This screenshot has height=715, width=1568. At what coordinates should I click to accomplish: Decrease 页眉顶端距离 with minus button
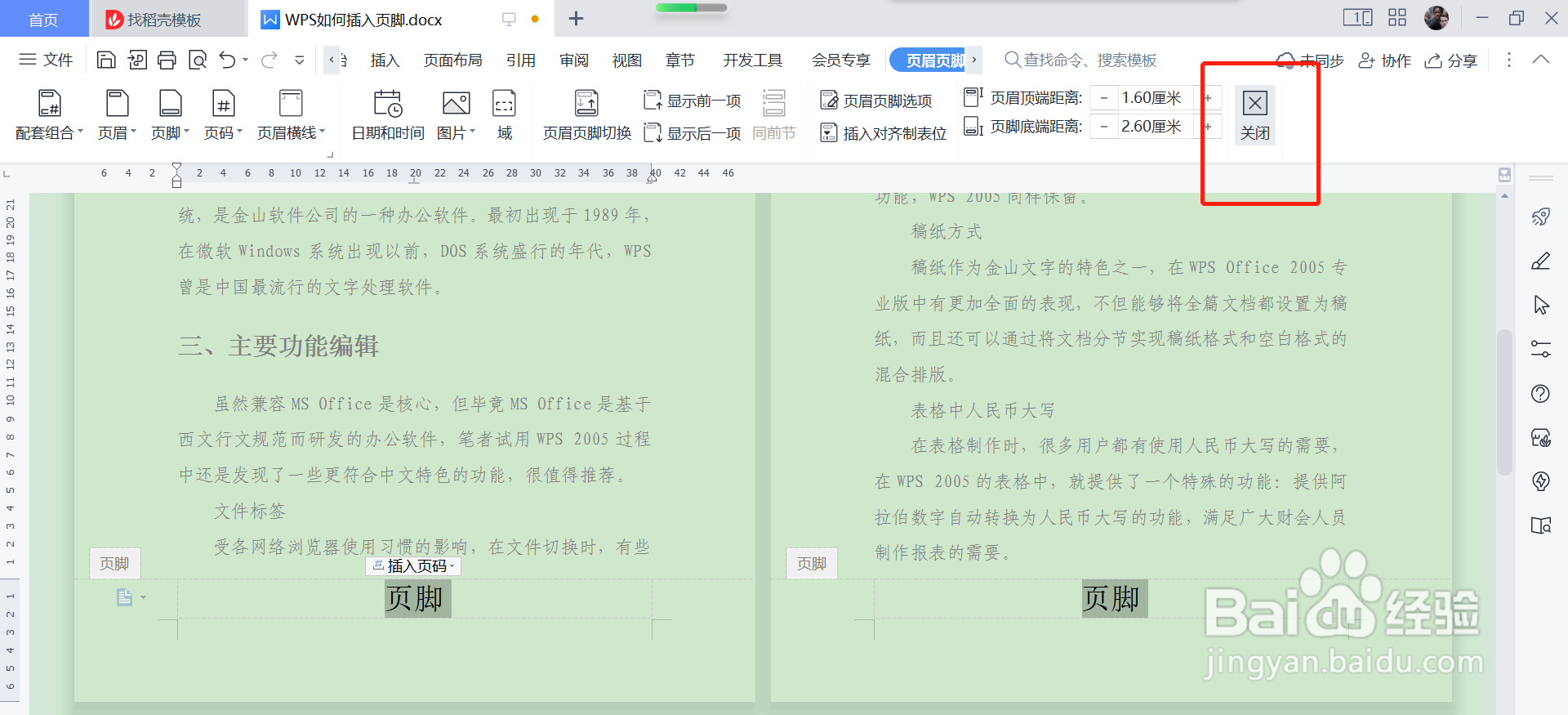click(x=1104, y=98)
